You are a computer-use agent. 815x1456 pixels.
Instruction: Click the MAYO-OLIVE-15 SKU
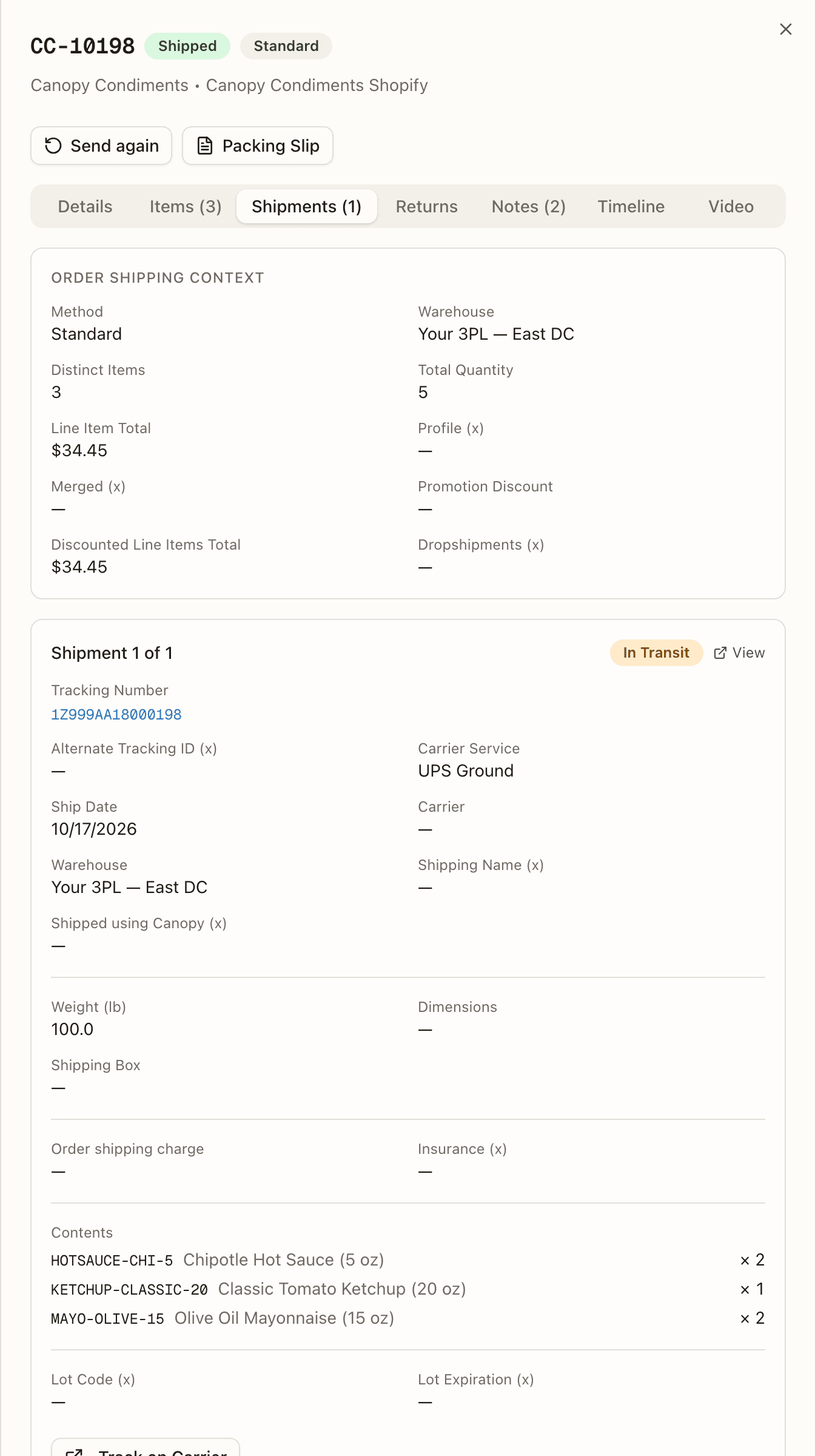(x=108, y=1319)
